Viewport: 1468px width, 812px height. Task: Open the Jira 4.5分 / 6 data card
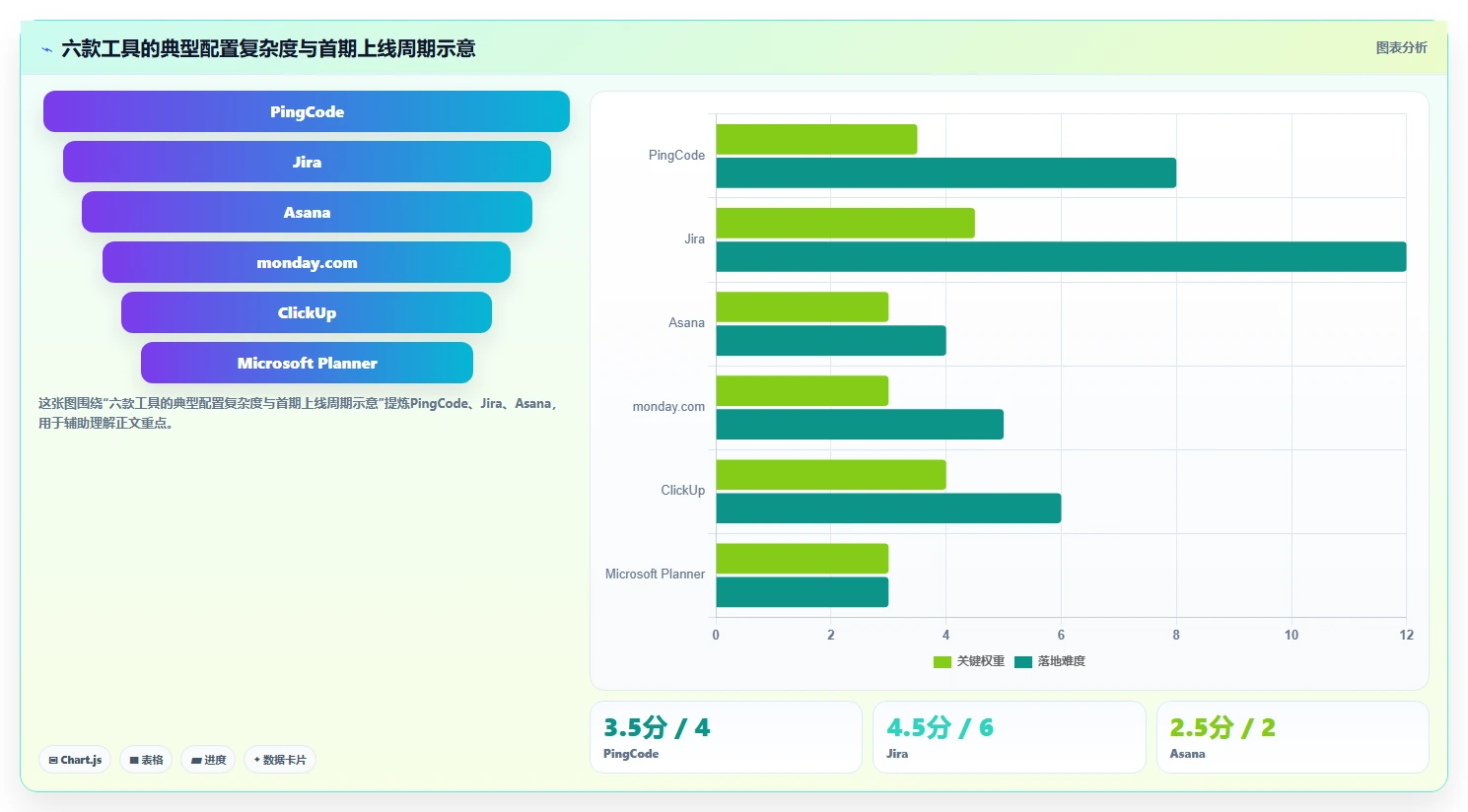click(1010, 737)
